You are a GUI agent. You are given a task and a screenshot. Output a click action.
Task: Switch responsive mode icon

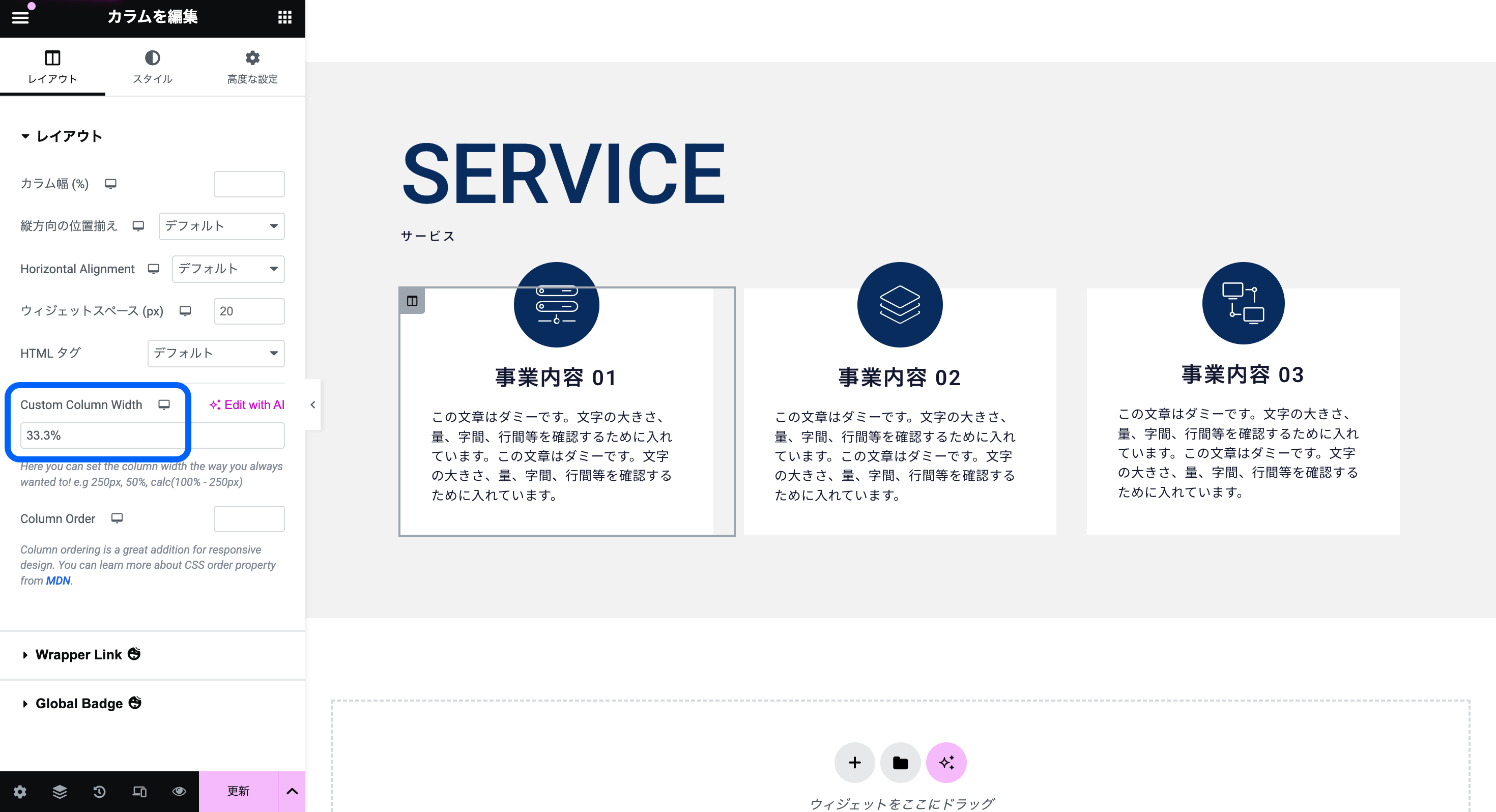coord(139,791)
